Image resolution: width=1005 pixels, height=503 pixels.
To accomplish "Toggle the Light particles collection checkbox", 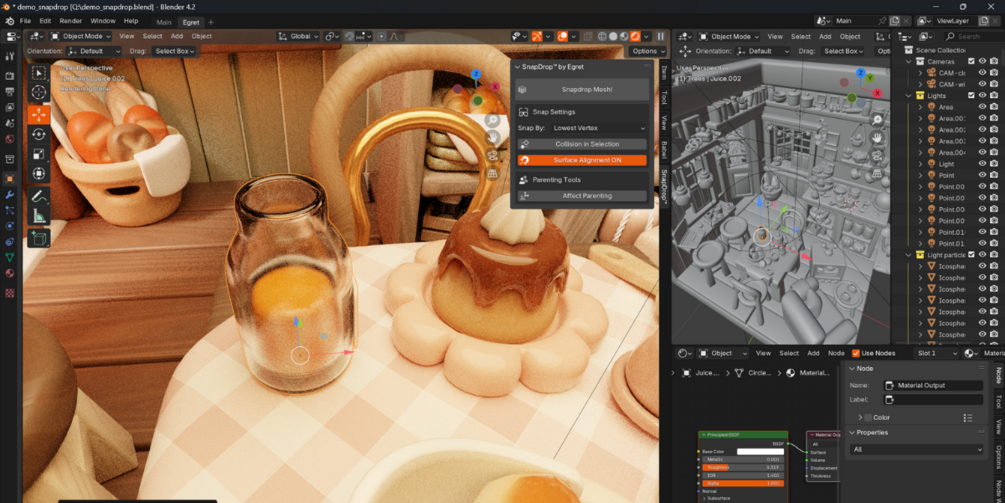I will pos(971,255).
